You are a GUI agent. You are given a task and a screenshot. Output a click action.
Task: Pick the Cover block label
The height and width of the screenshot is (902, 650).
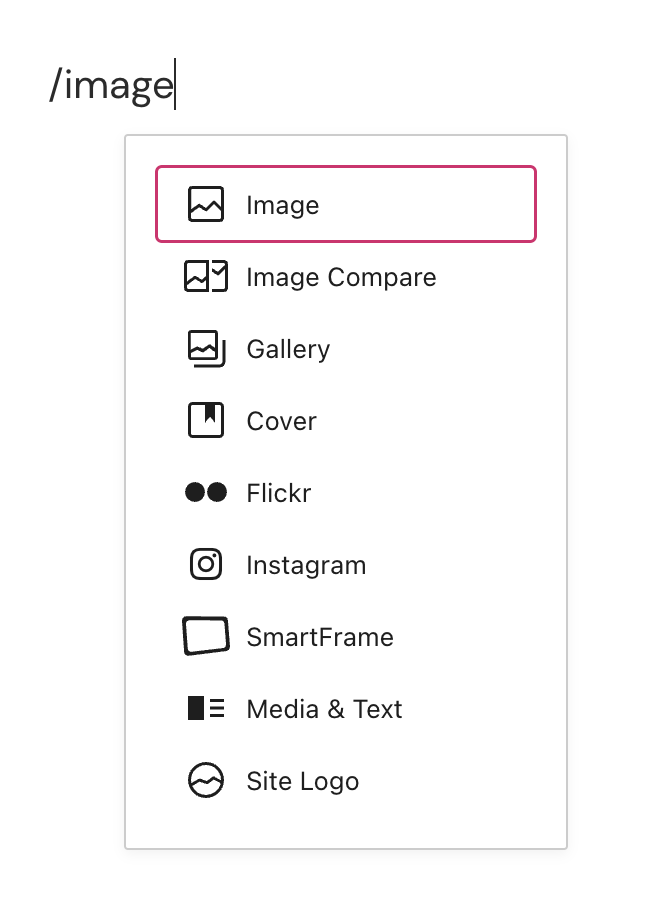click(x=281, y=421)
